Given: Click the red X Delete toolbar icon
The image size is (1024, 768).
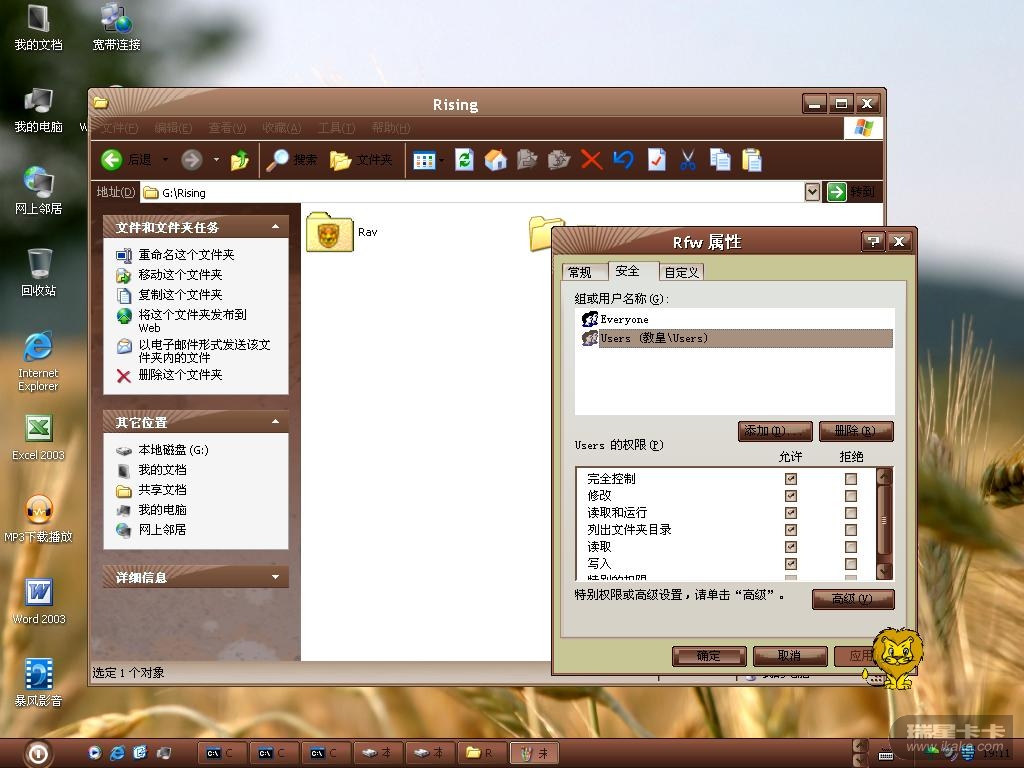Looking at the screenshot, I should [591, 159].
